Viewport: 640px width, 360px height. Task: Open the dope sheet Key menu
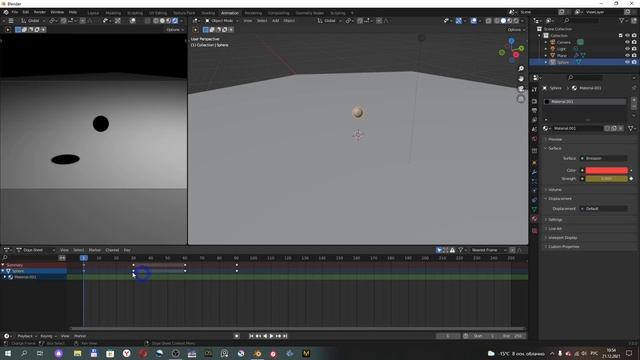pos(127,250)
